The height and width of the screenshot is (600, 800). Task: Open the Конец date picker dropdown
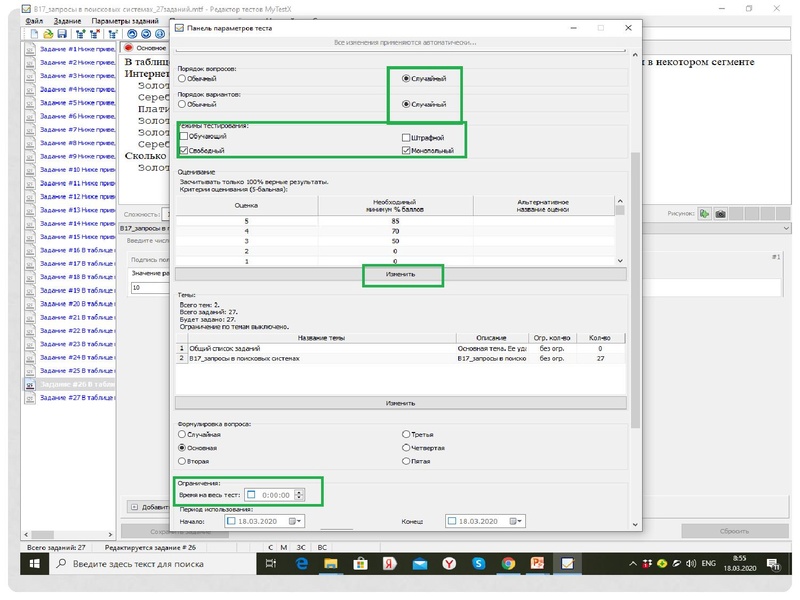point(513,521)
